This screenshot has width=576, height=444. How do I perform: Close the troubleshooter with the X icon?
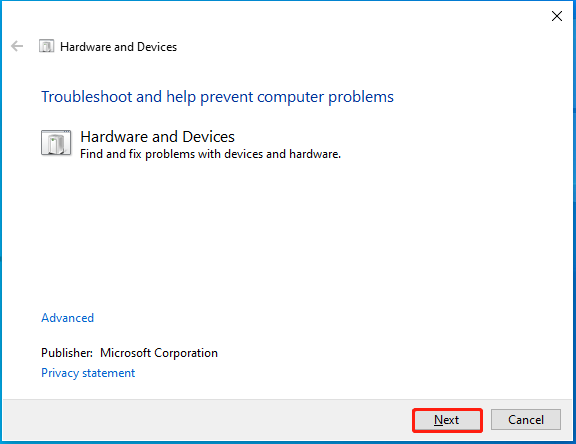[x=557, y=16]
